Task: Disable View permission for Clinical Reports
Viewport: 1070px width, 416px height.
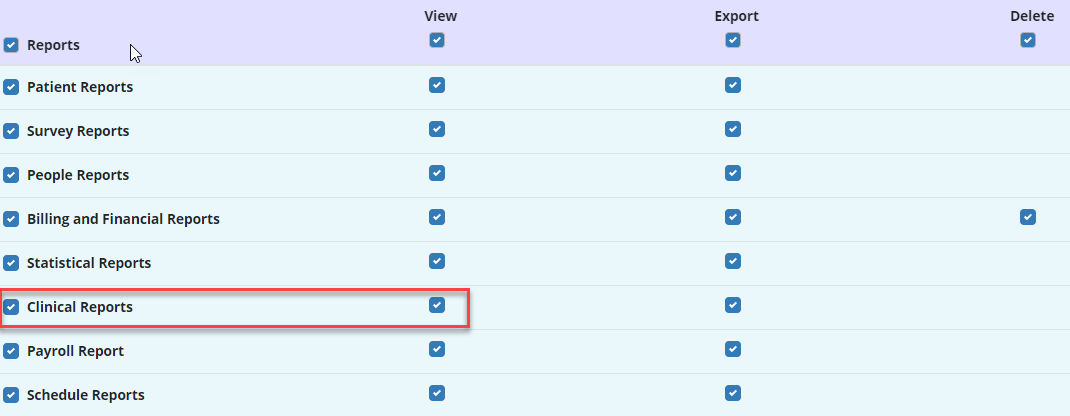Action: pos(437,305)
